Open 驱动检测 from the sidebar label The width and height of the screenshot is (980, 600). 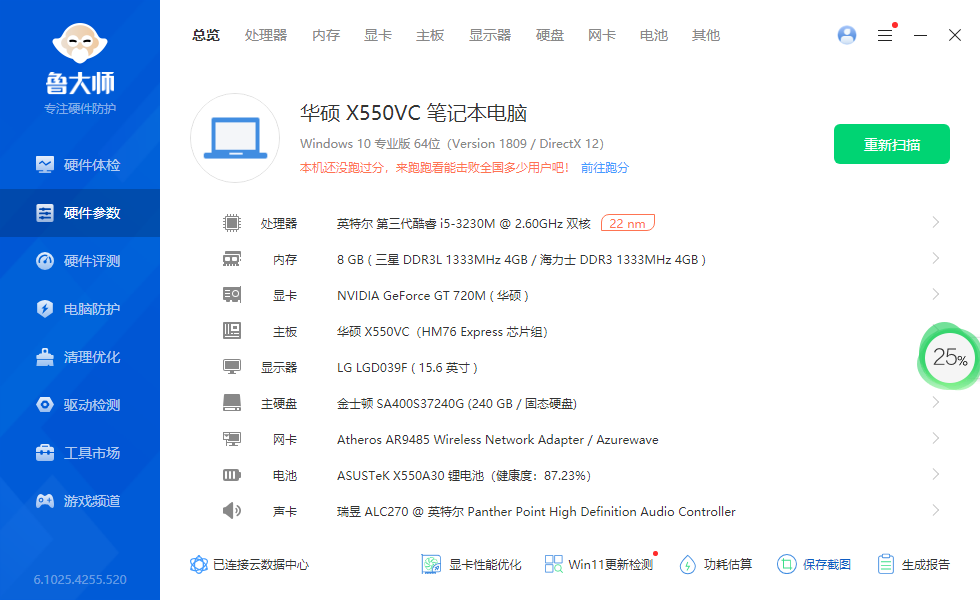click(92, 405)
